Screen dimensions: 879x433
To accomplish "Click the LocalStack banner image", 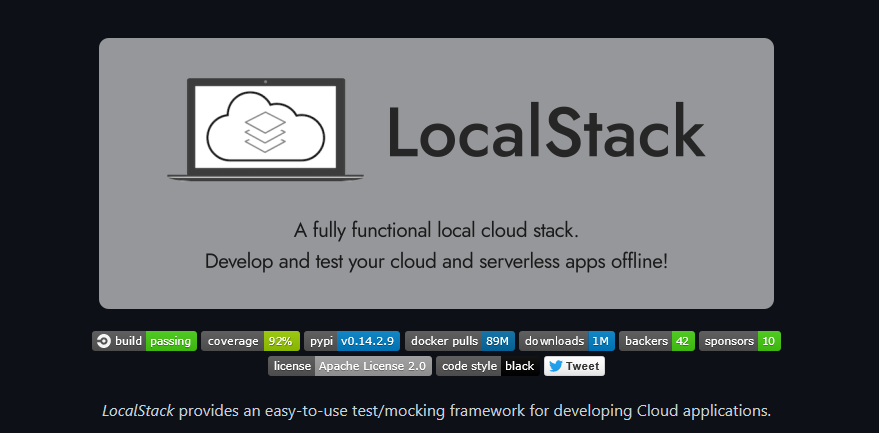I will coord(436,173).
